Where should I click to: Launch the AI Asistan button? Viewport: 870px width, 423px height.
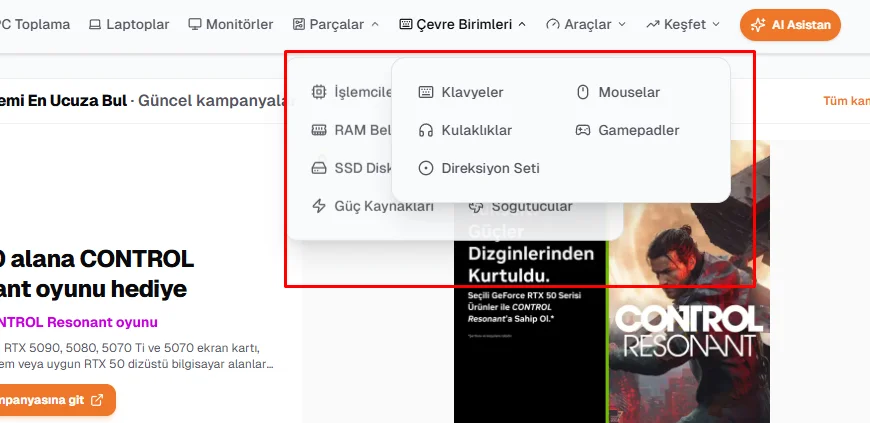click(790, 25)
